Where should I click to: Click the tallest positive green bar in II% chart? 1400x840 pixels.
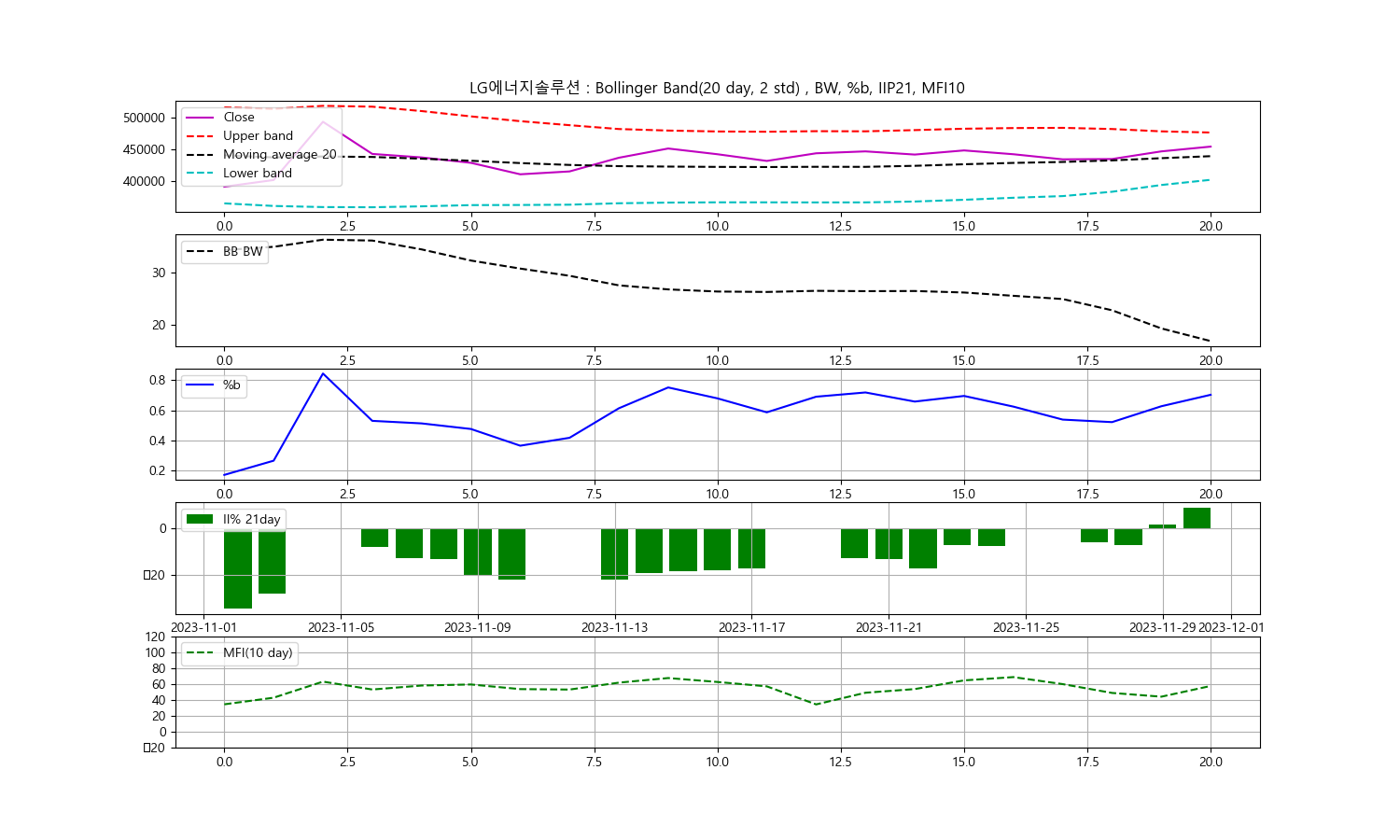point(1197,518)
